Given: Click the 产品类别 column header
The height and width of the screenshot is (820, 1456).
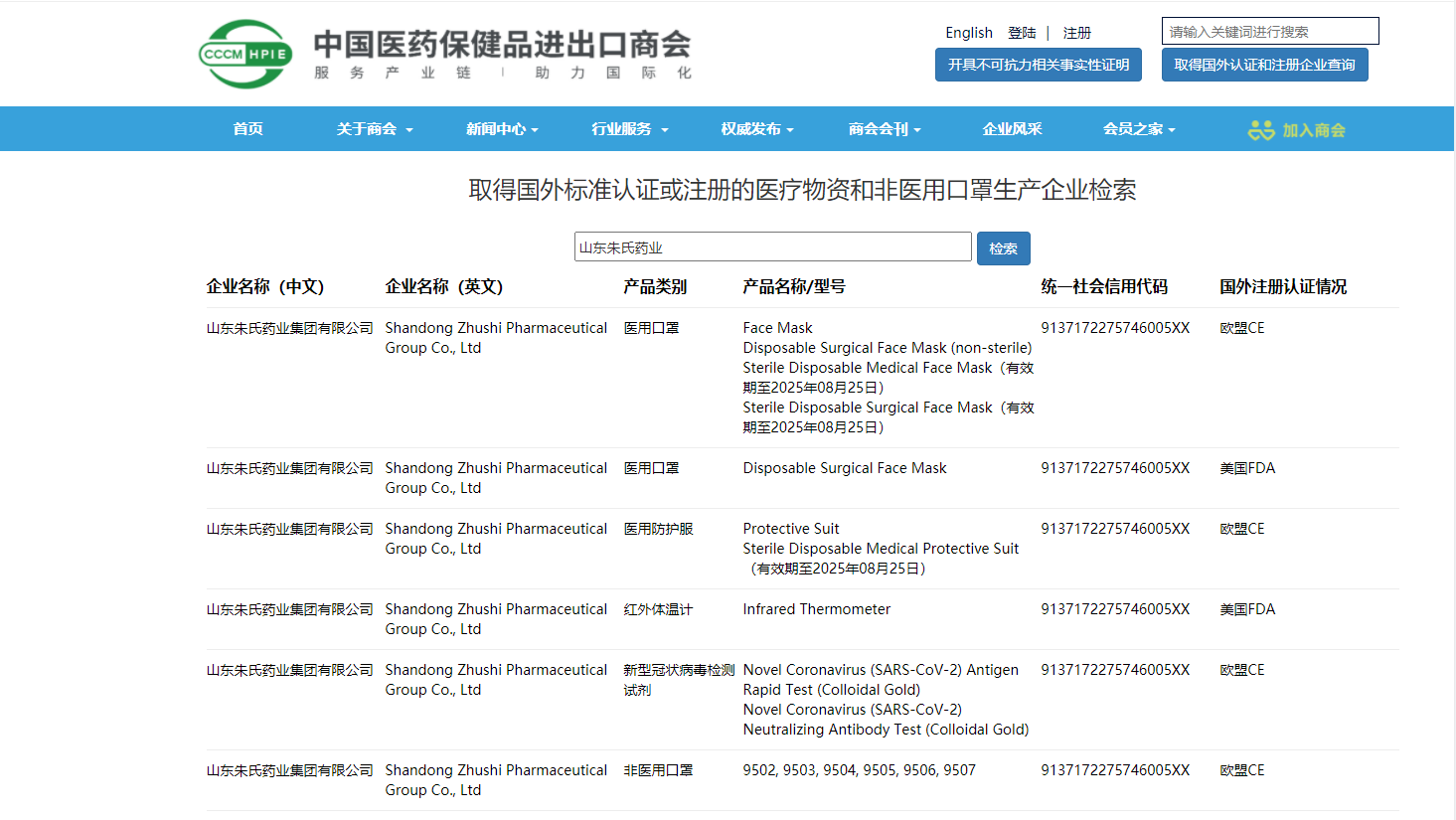Looking at the screenshot, I should [x=655, y=286].
